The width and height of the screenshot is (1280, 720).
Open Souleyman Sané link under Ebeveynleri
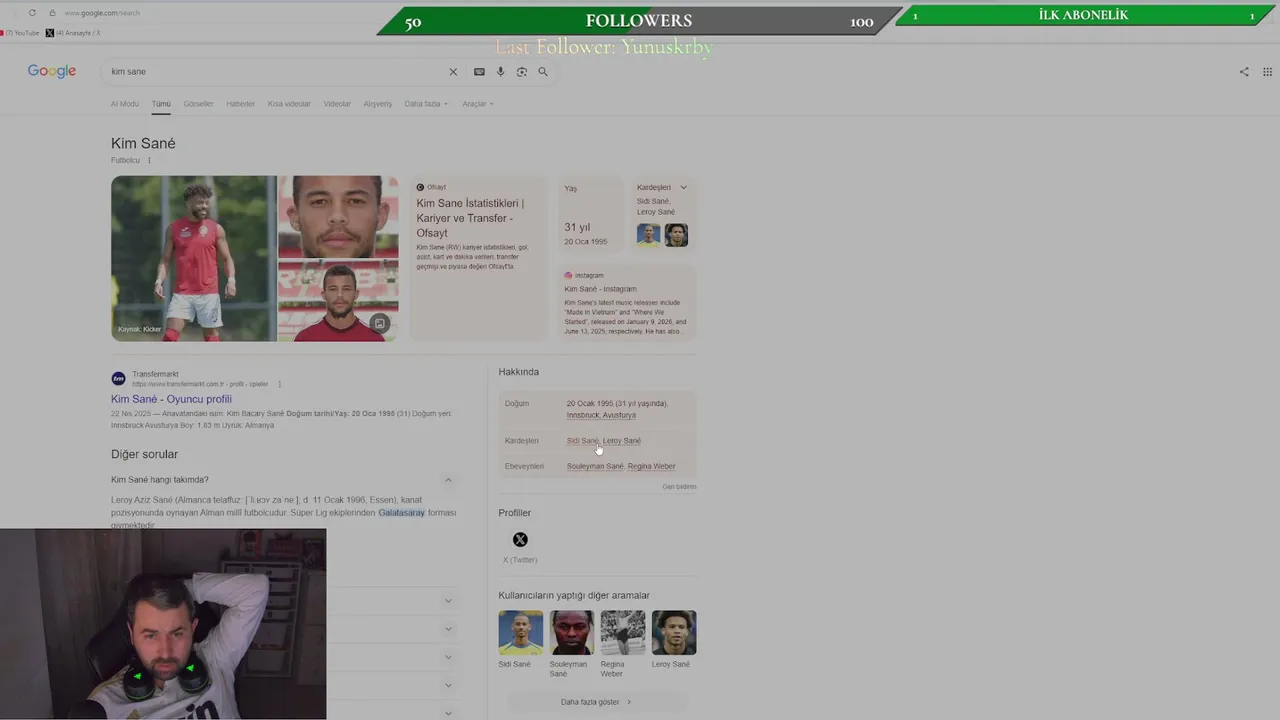(595, 466)
